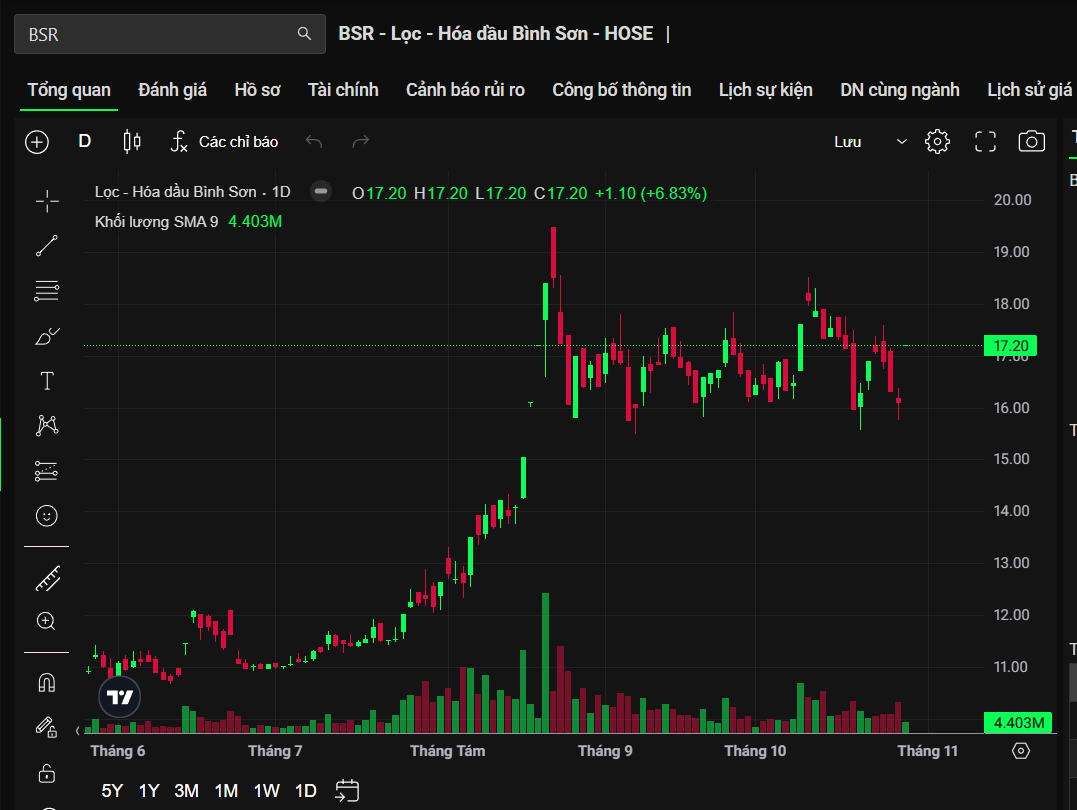
Task: Click the BSR stock search field
Action: pyautogui.click(x=160, y=34)
